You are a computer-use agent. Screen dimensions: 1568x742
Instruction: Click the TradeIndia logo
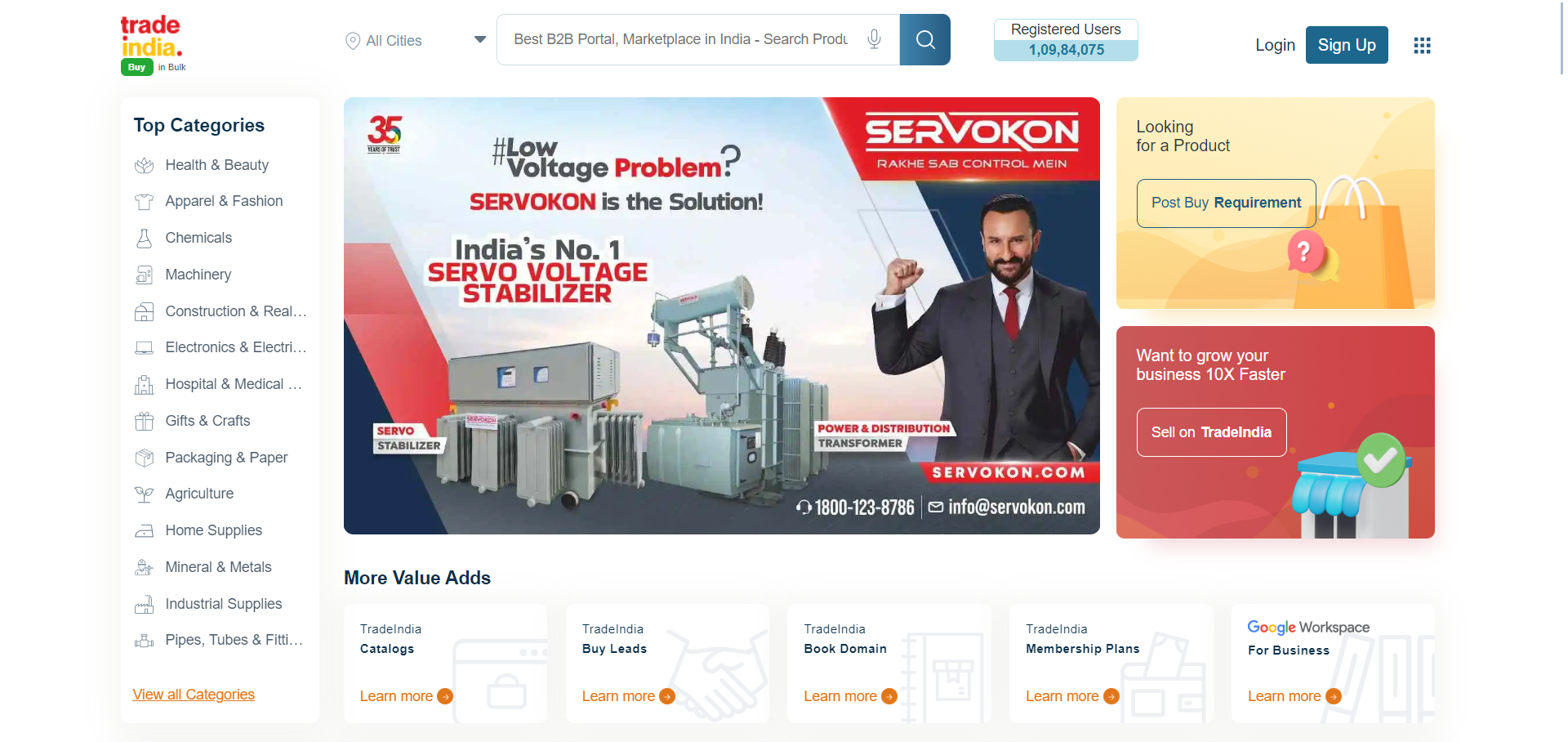(x=151, y=37)
